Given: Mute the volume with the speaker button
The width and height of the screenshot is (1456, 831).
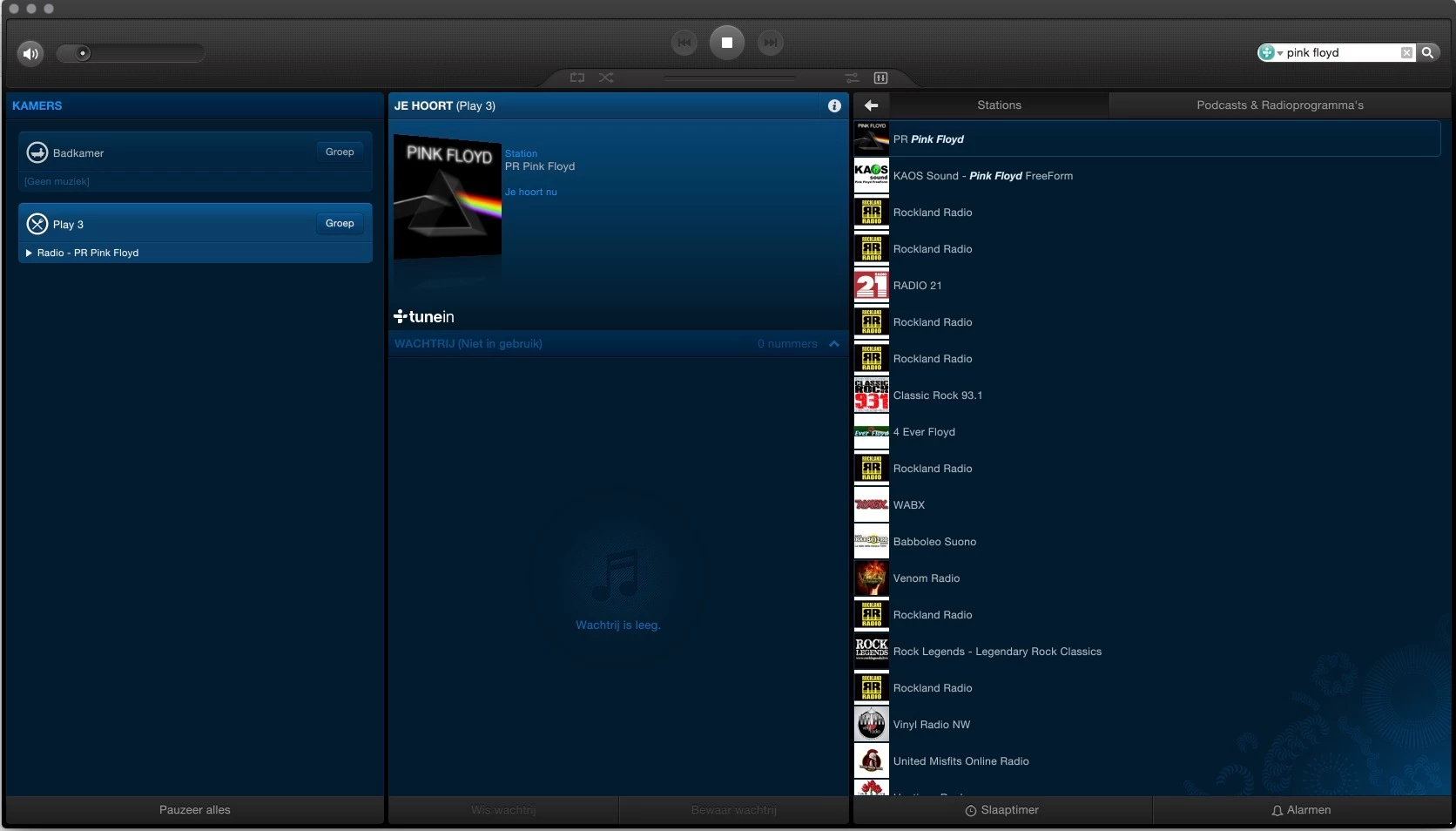Looking at the screenshot, I should [30, 53].
